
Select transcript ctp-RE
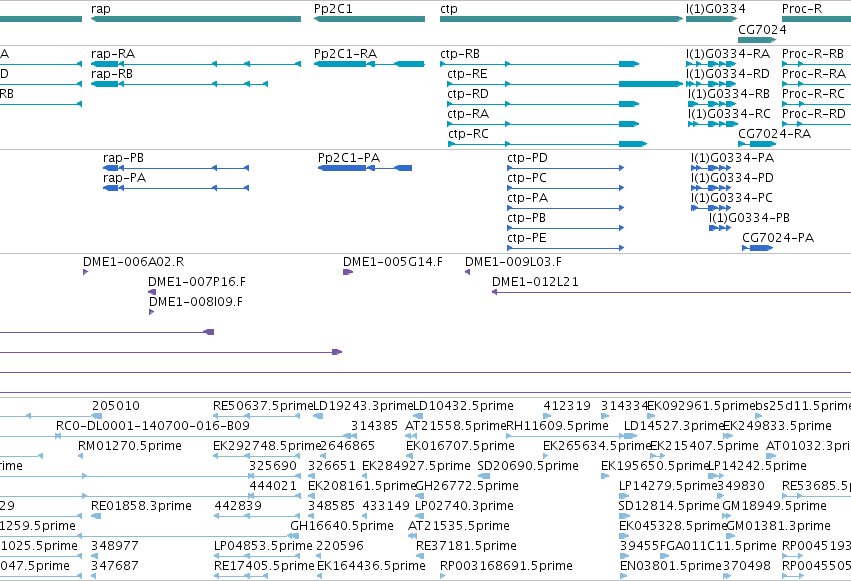467,74
